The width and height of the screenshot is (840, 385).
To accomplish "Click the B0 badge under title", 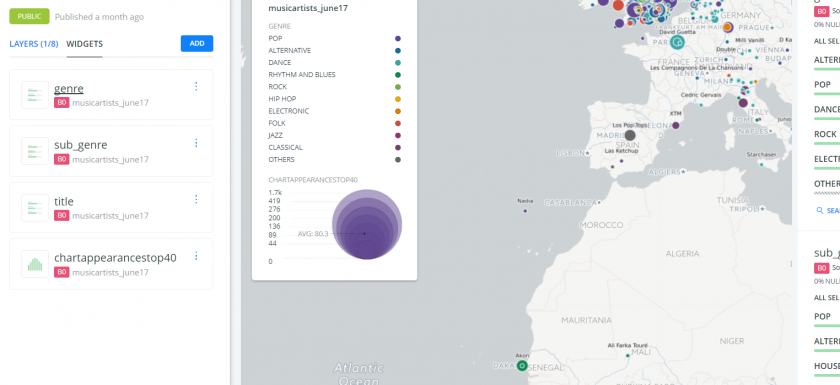I will [62, 216].
